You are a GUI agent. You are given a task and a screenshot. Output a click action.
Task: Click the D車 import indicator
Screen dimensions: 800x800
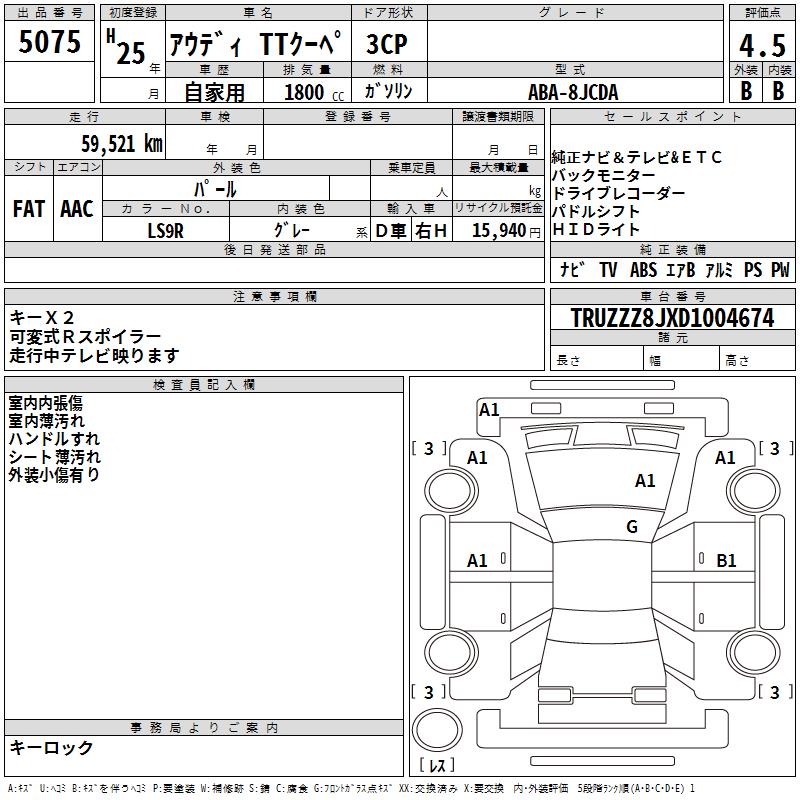(391, 231)
